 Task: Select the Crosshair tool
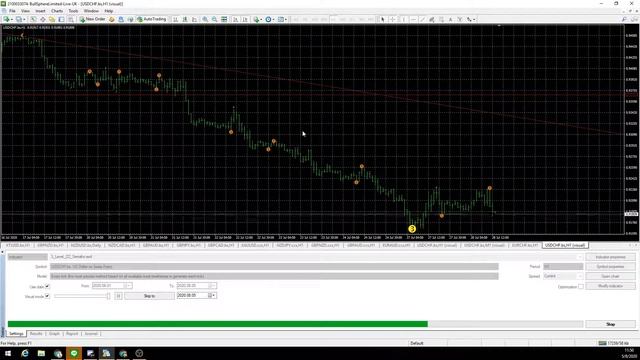[392, 19]
